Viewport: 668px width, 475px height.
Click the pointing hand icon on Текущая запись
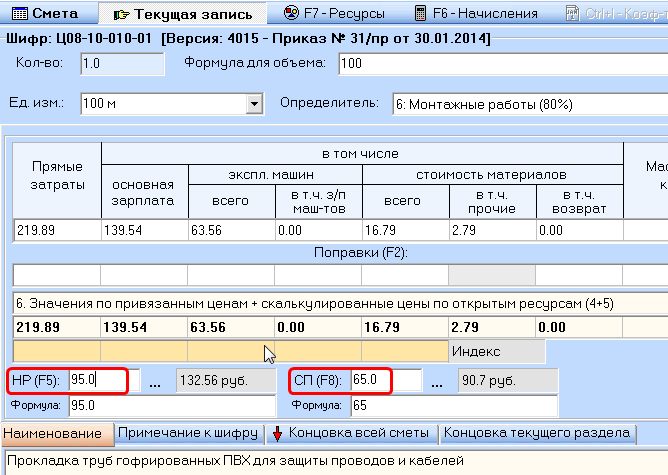click(x=121, y=15)
